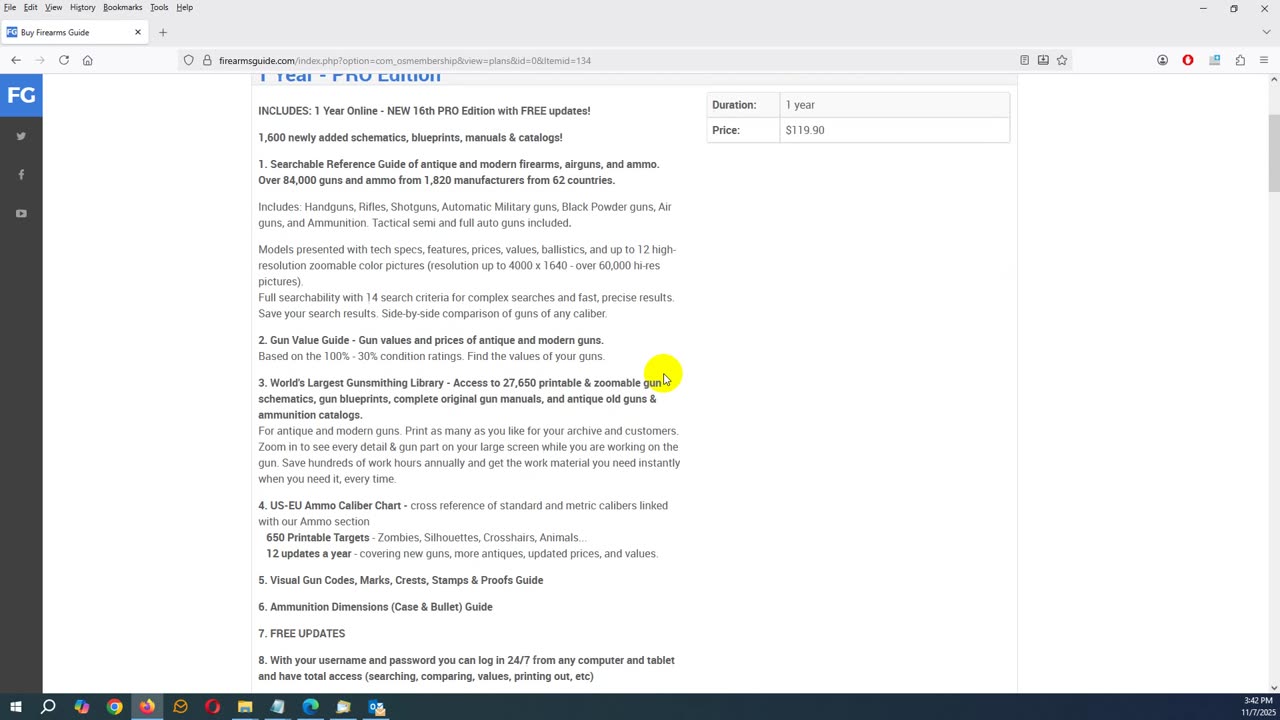The height and width of the screenshot is (720, 1280).
Task: Open the Firefox hamburger application menu
Action: [x=1264, y=60]
